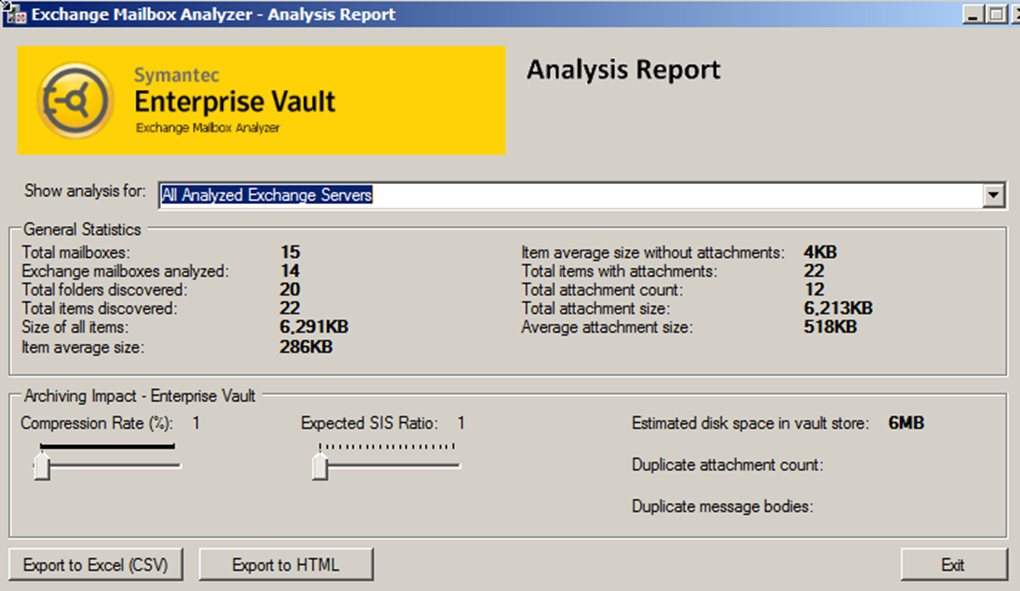Click the attachment count value 12

coord(814,289)
